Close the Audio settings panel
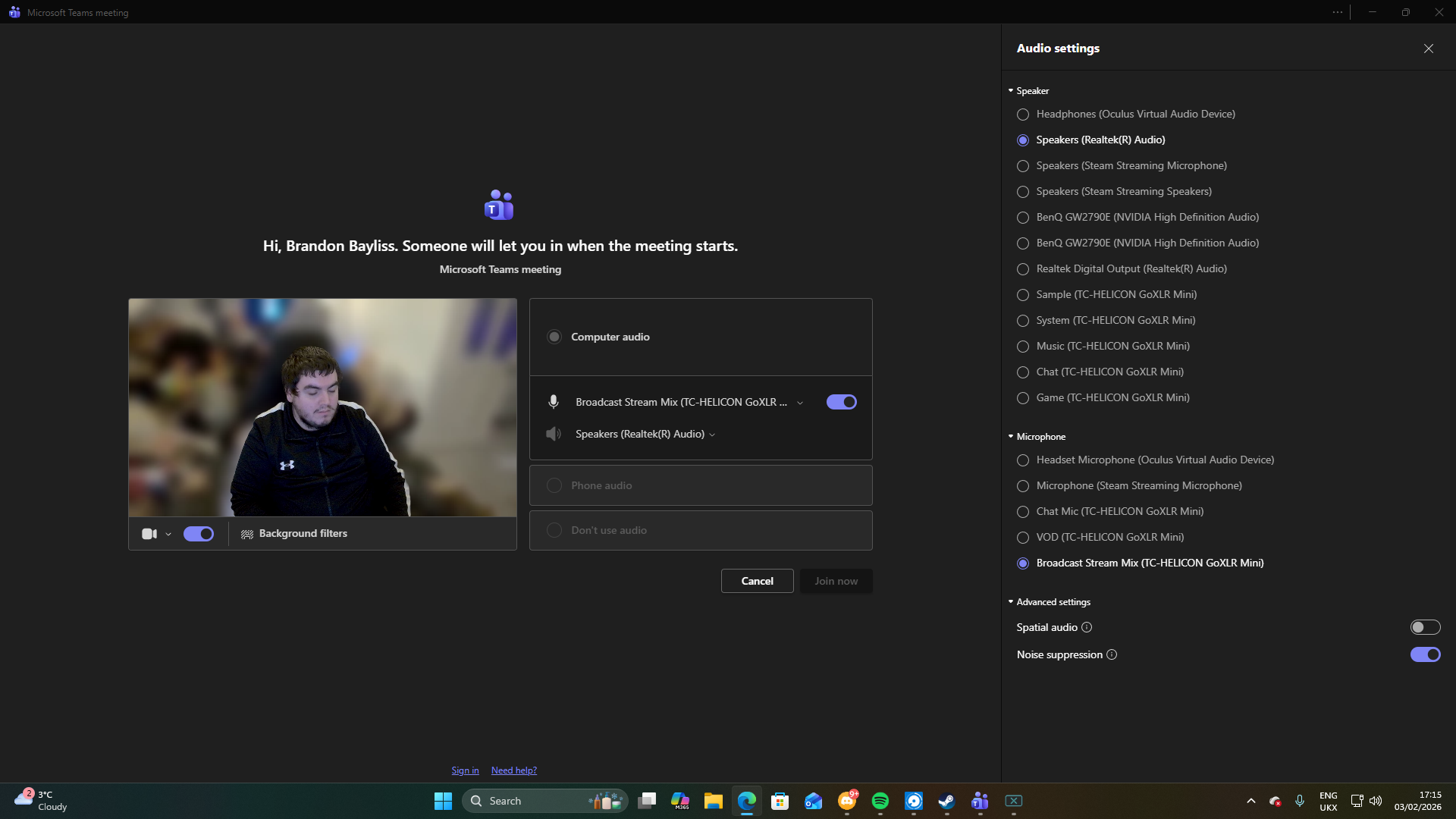This screenshot has width=1456, height=819. (1428, 49)
